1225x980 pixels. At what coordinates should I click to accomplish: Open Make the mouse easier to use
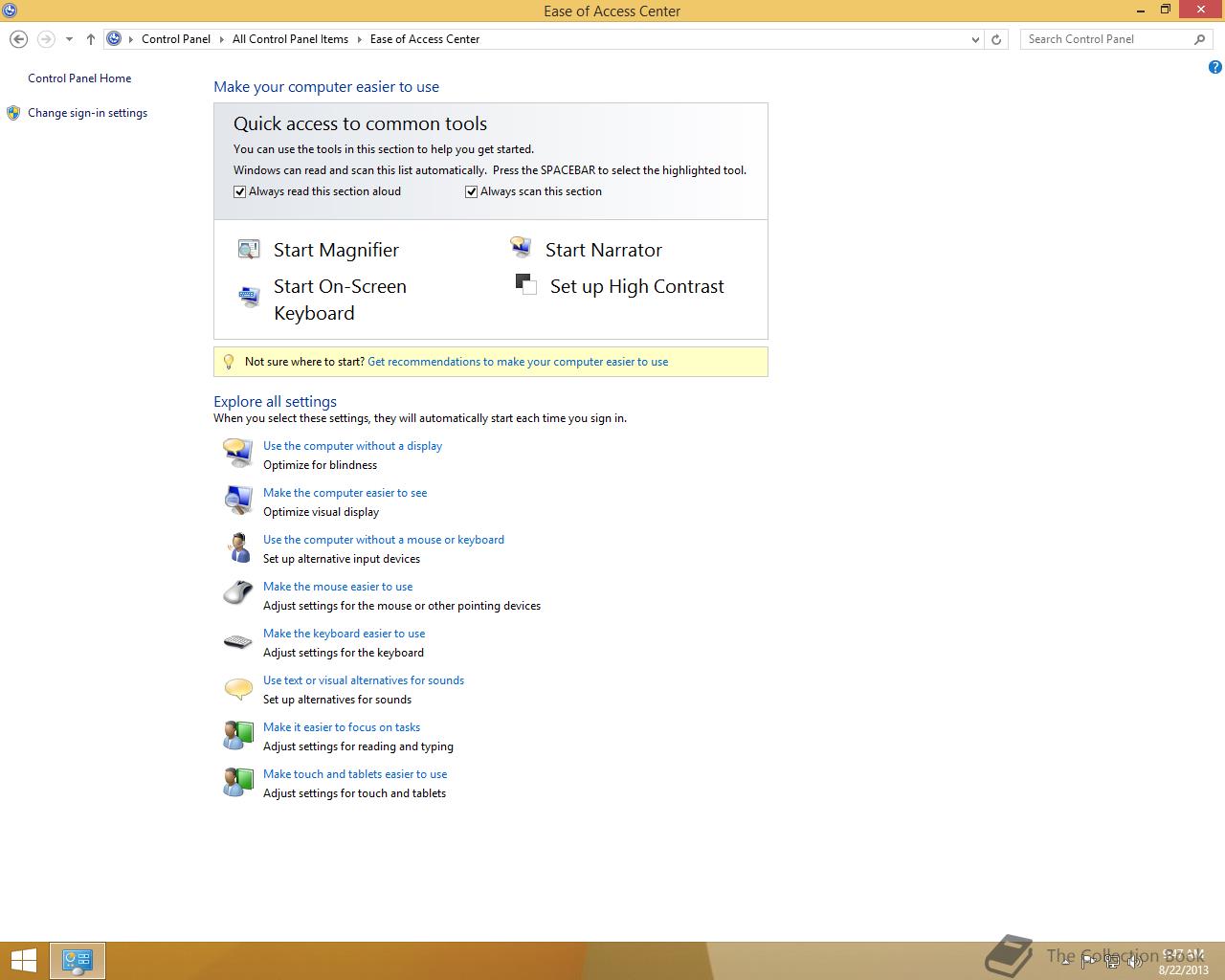(338, 587)
